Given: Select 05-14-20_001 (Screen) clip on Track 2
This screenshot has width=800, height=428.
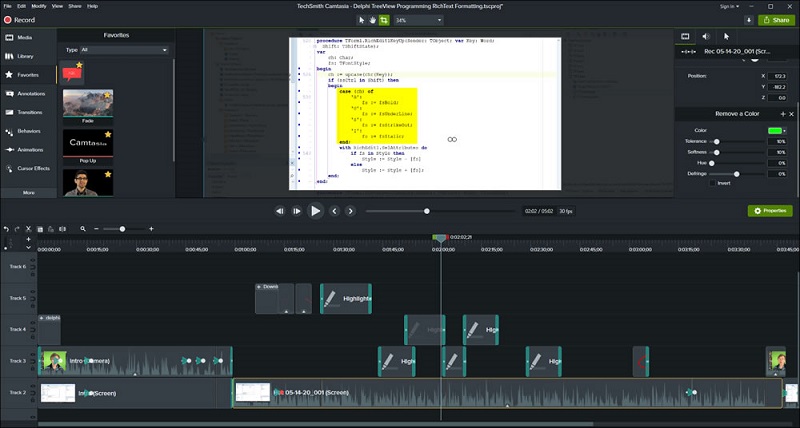Looking at the screenshot, I should tap(507, 393).
